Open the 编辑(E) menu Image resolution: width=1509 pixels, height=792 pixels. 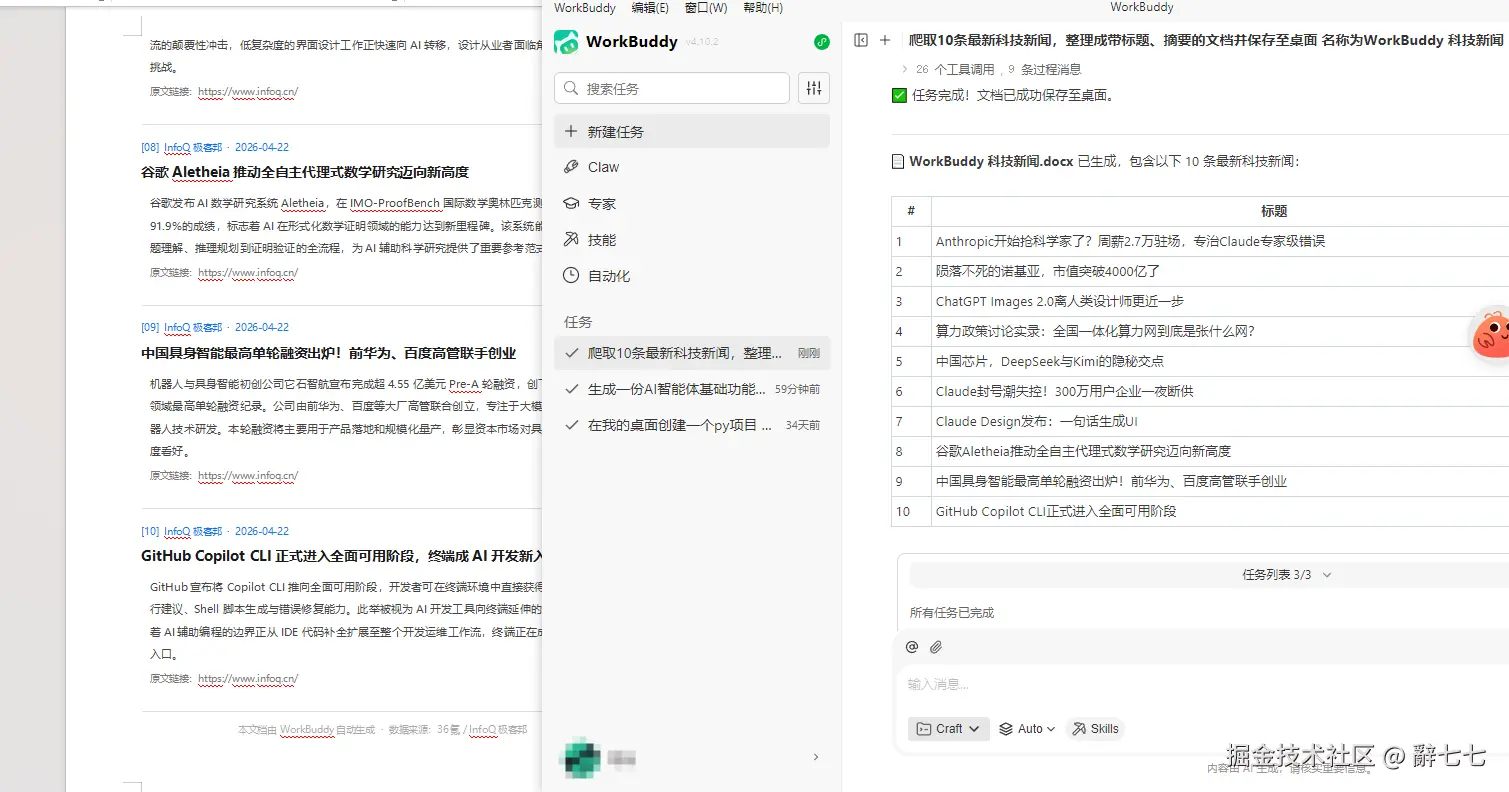pyautogui.click(x=650, y=8)
